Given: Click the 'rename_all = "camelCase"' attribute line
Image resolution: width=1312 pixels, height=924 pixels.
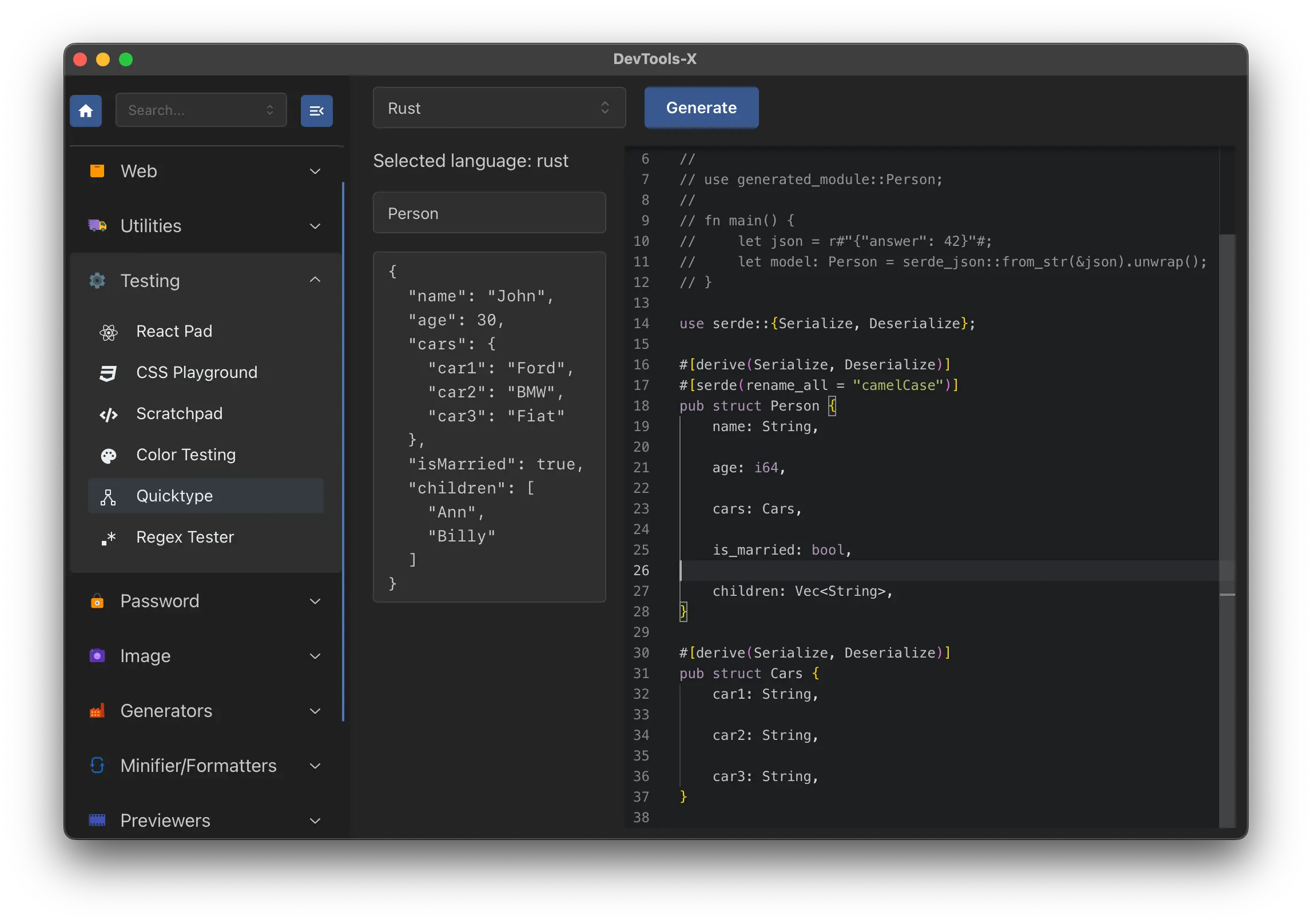Looking at the screenshot, I should tap(818, 385).
